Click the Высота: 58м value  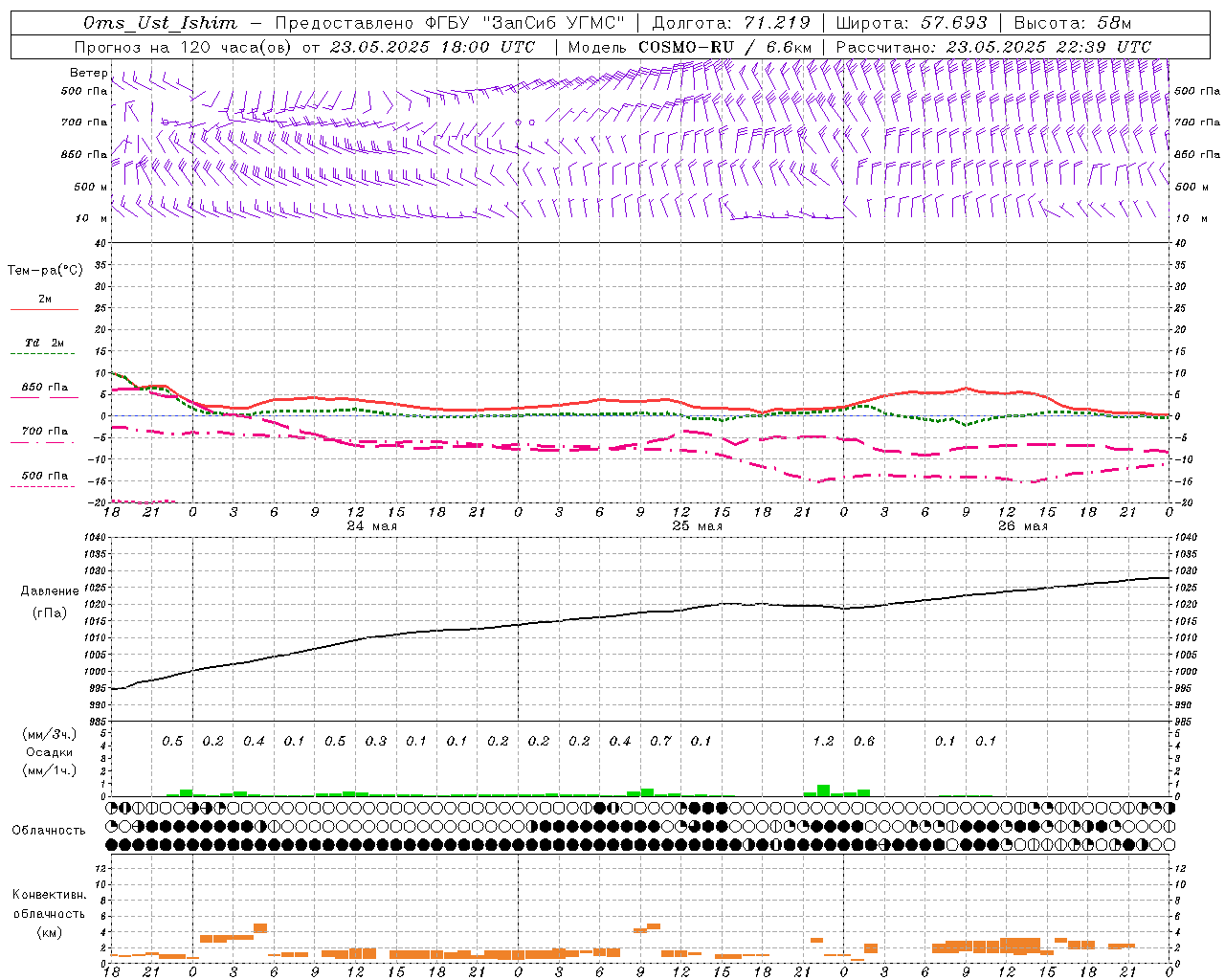[1072, 23]
